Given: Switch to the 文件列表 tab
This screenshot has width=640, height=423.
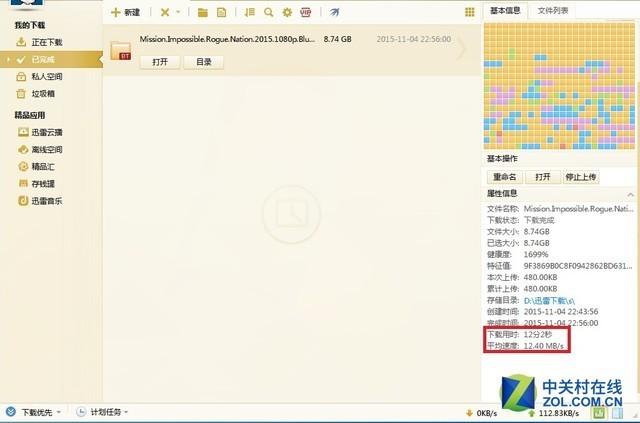Looking at the screenshot, I should (x=553, y=10).
